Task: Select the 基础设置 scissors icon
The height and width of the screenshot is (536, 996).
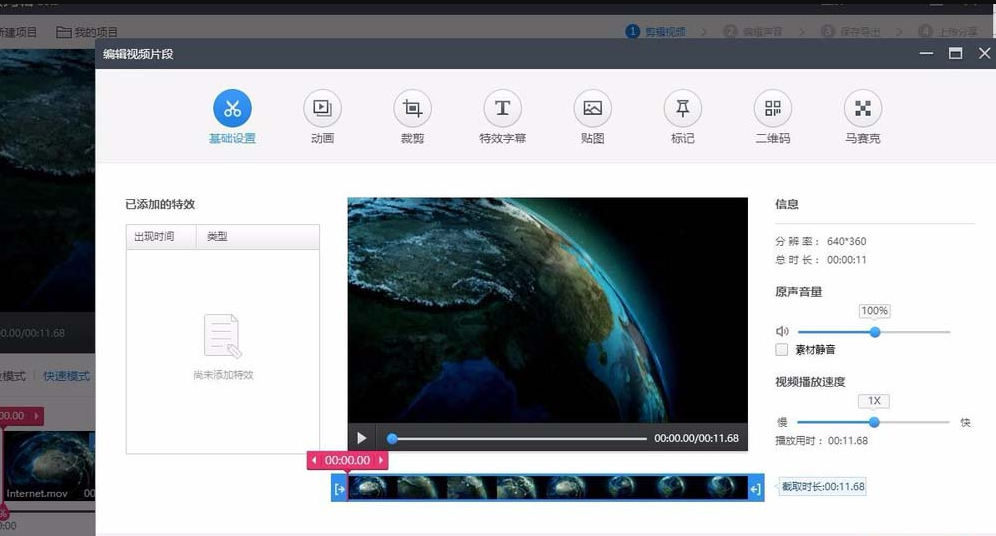Action: 232,108
